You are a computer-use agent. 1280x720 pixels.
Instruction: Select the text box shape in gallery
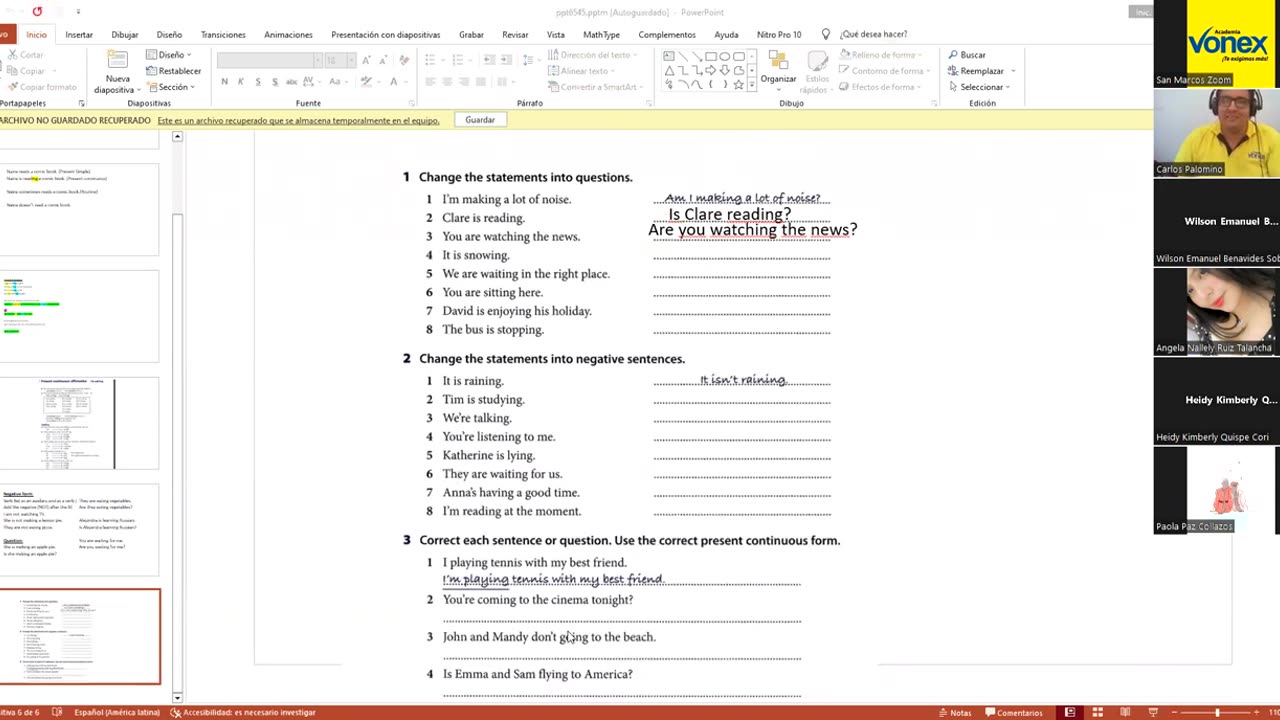(x=669, y=57)
